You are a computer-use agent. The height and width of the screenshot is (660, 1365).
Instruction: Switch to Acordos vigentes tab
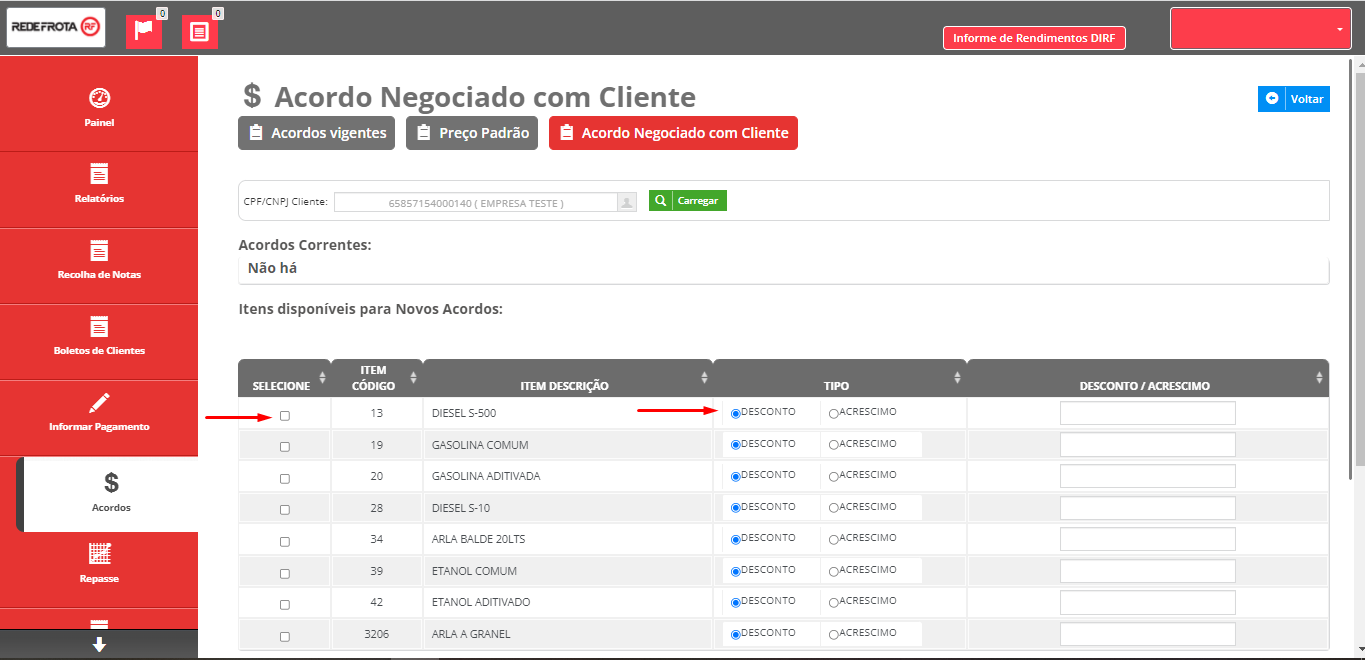coord(317,133)
